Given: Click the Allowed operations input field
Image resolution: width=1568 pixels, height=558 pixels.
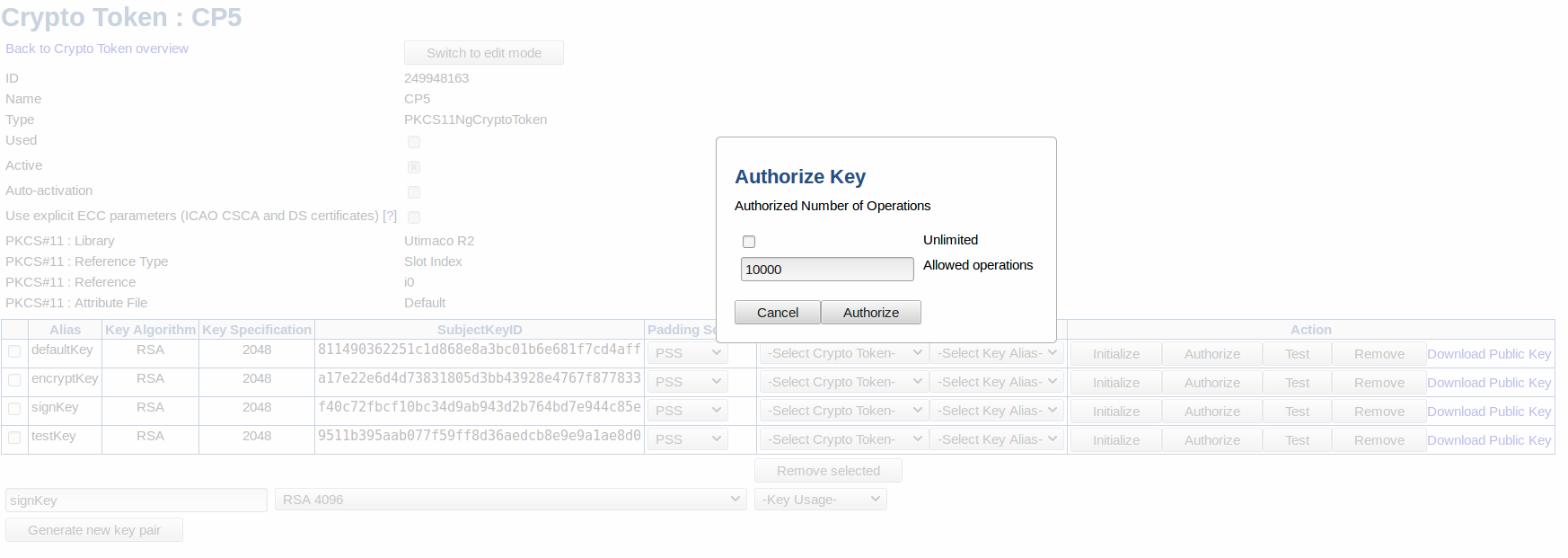Looking at the screenshot, I should (826, 269).
